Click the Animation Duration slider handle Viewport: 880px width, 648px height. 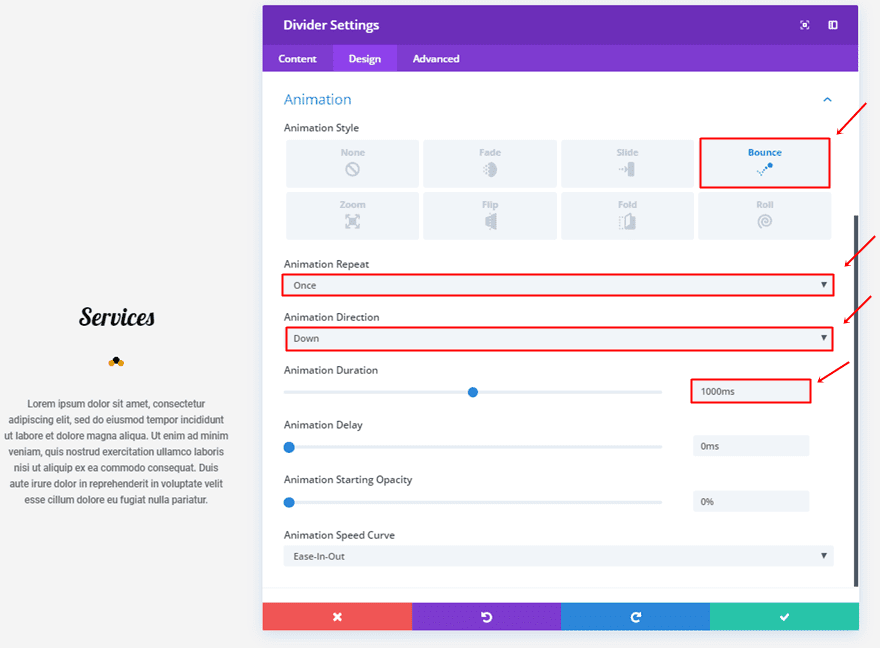(473, 392)
